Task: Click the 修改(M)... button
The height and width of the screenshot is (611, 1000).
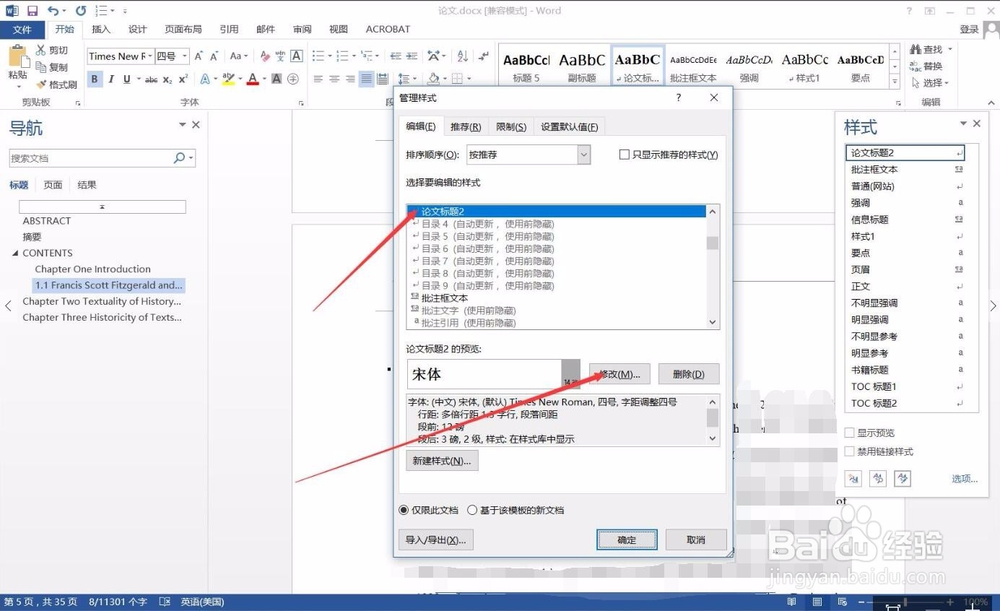Action: [619, 374]
